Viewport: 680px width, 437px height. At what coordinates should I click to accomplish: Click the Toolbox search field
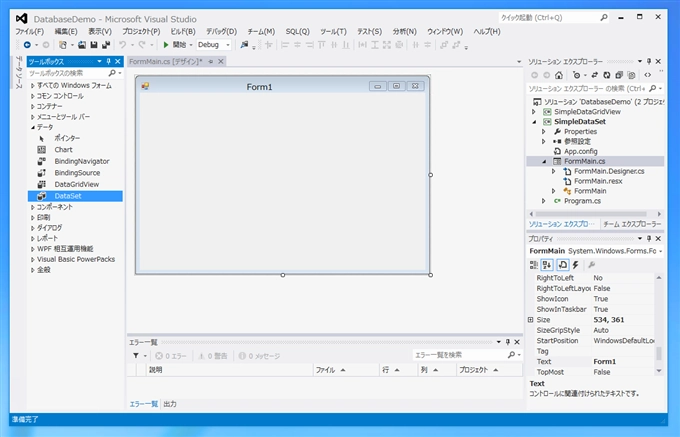[x=68, y=73]
